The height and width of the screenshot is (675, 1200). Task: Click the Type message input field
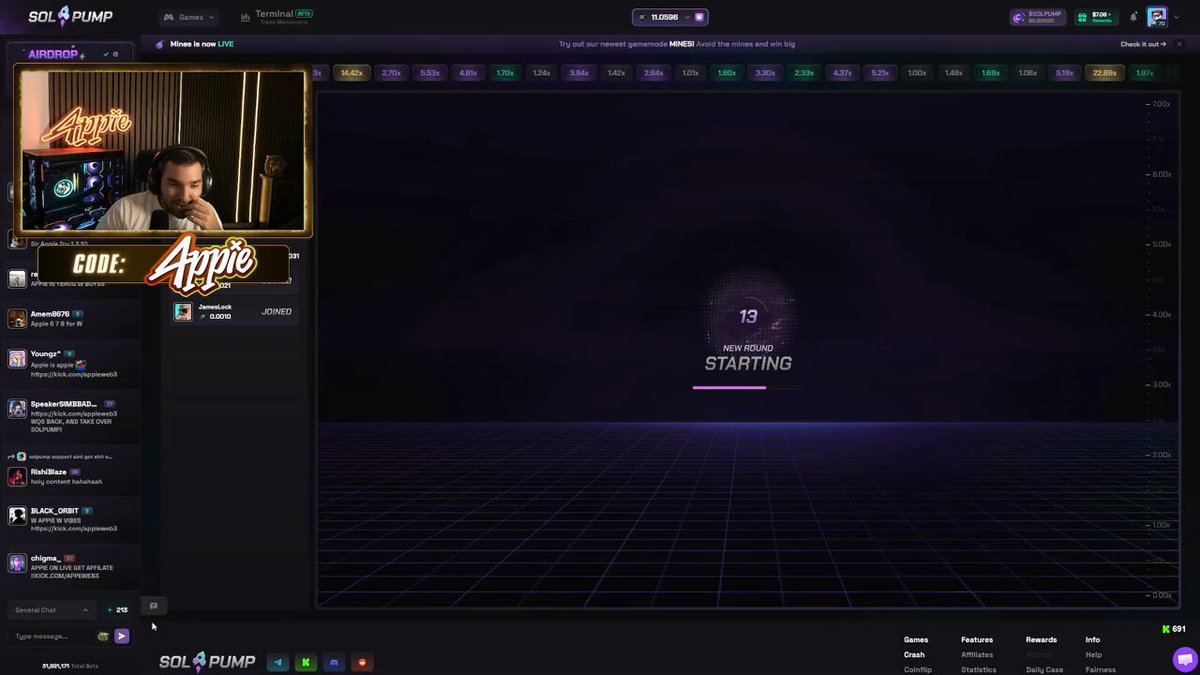click(50, 636)
